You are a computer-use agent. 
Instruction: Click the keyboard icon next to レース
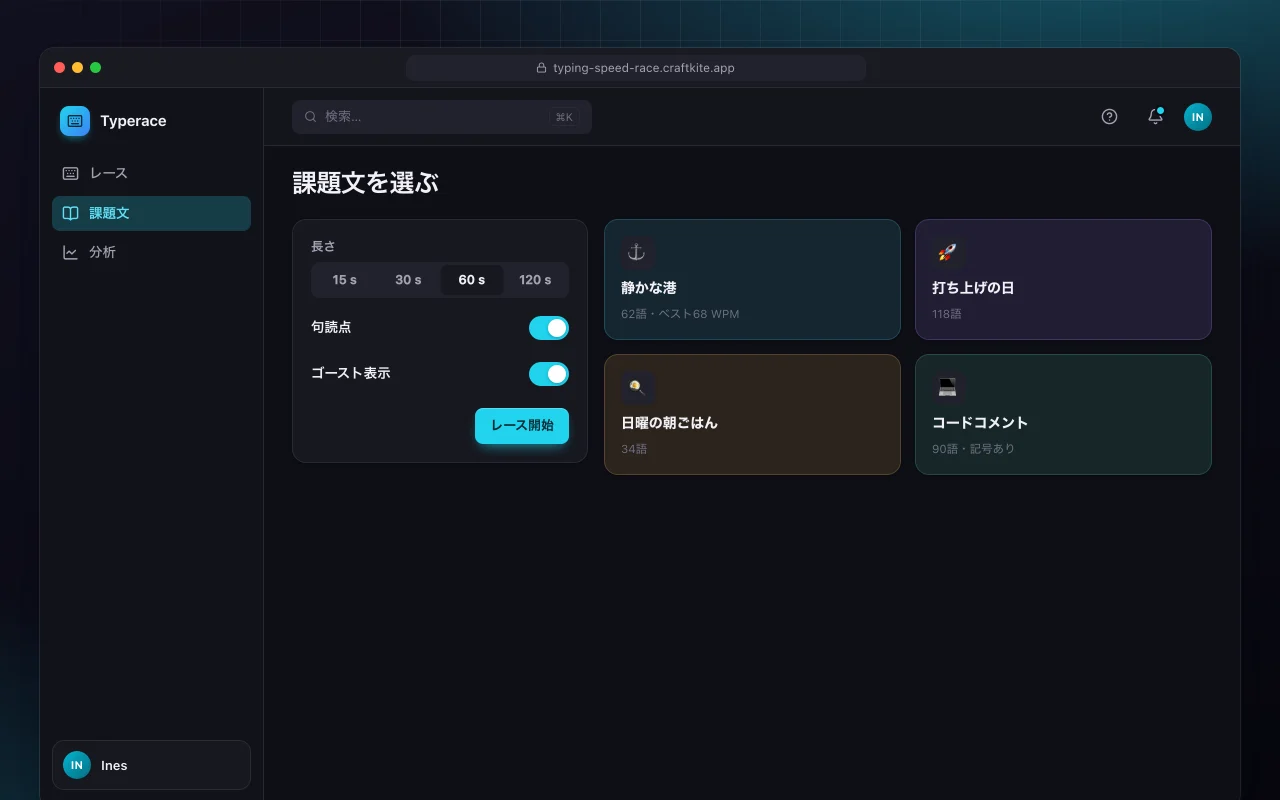[70, 173]
